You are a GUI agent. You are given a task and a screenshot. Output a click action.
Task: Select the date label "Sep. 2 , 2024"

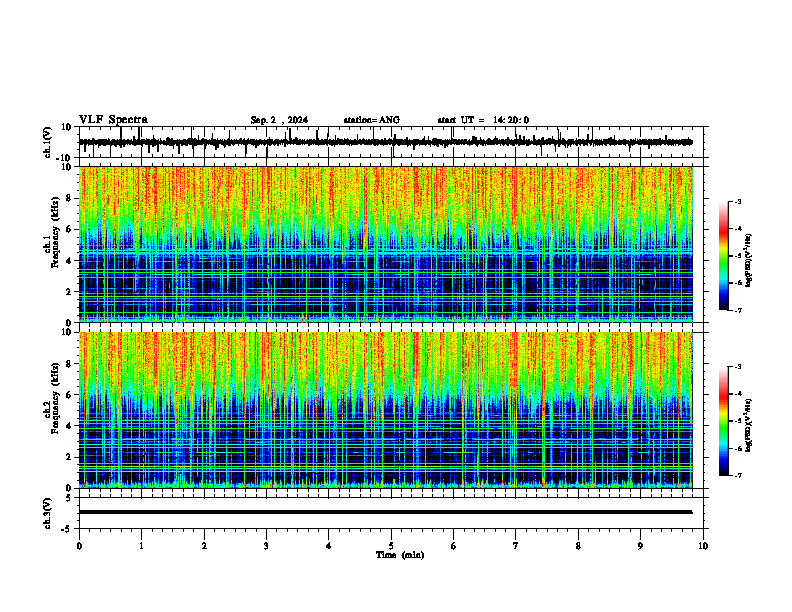click(279, 120)
